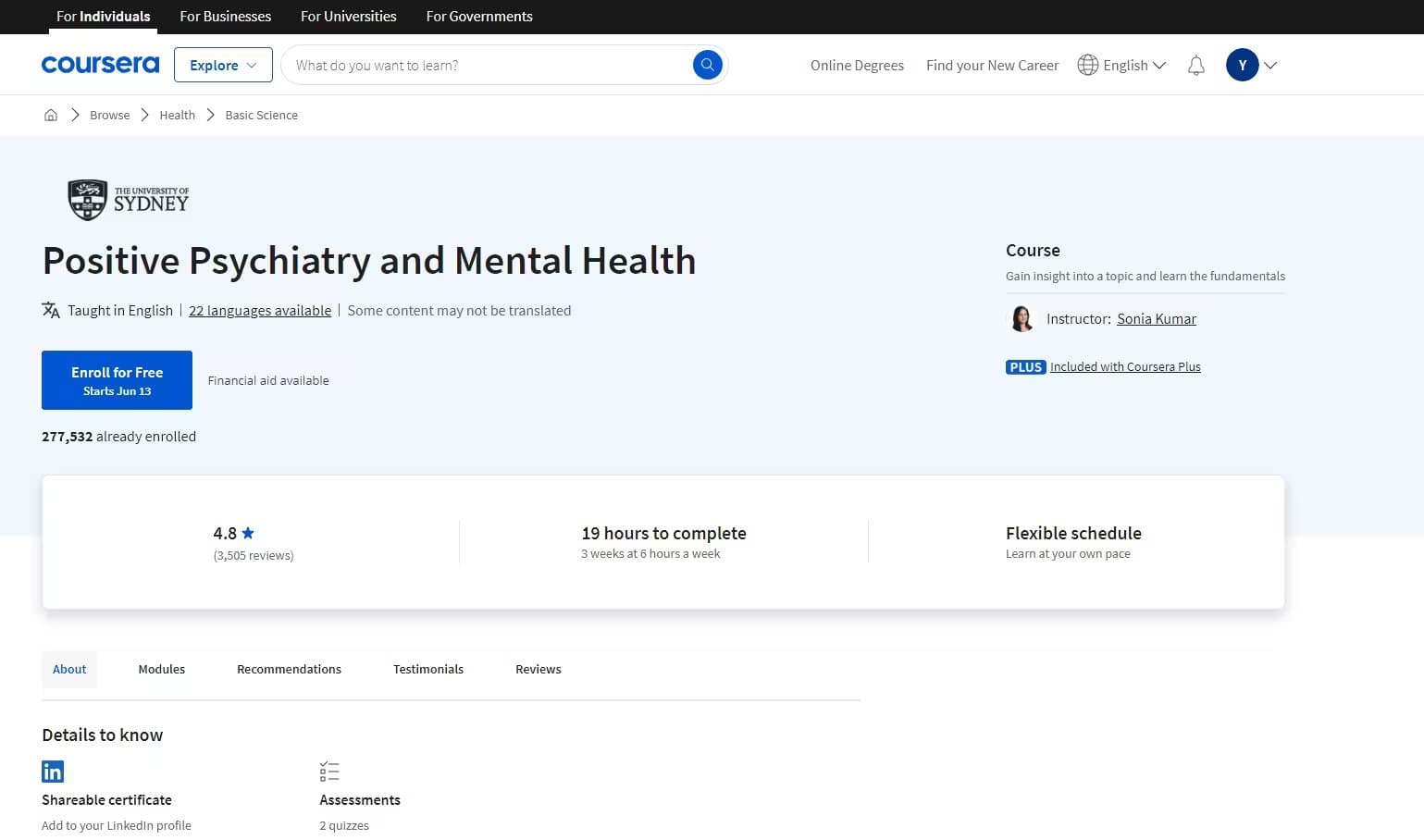1424x840 pixels.
Task: Click the 2 quizzes text
Action: [344, 825]
